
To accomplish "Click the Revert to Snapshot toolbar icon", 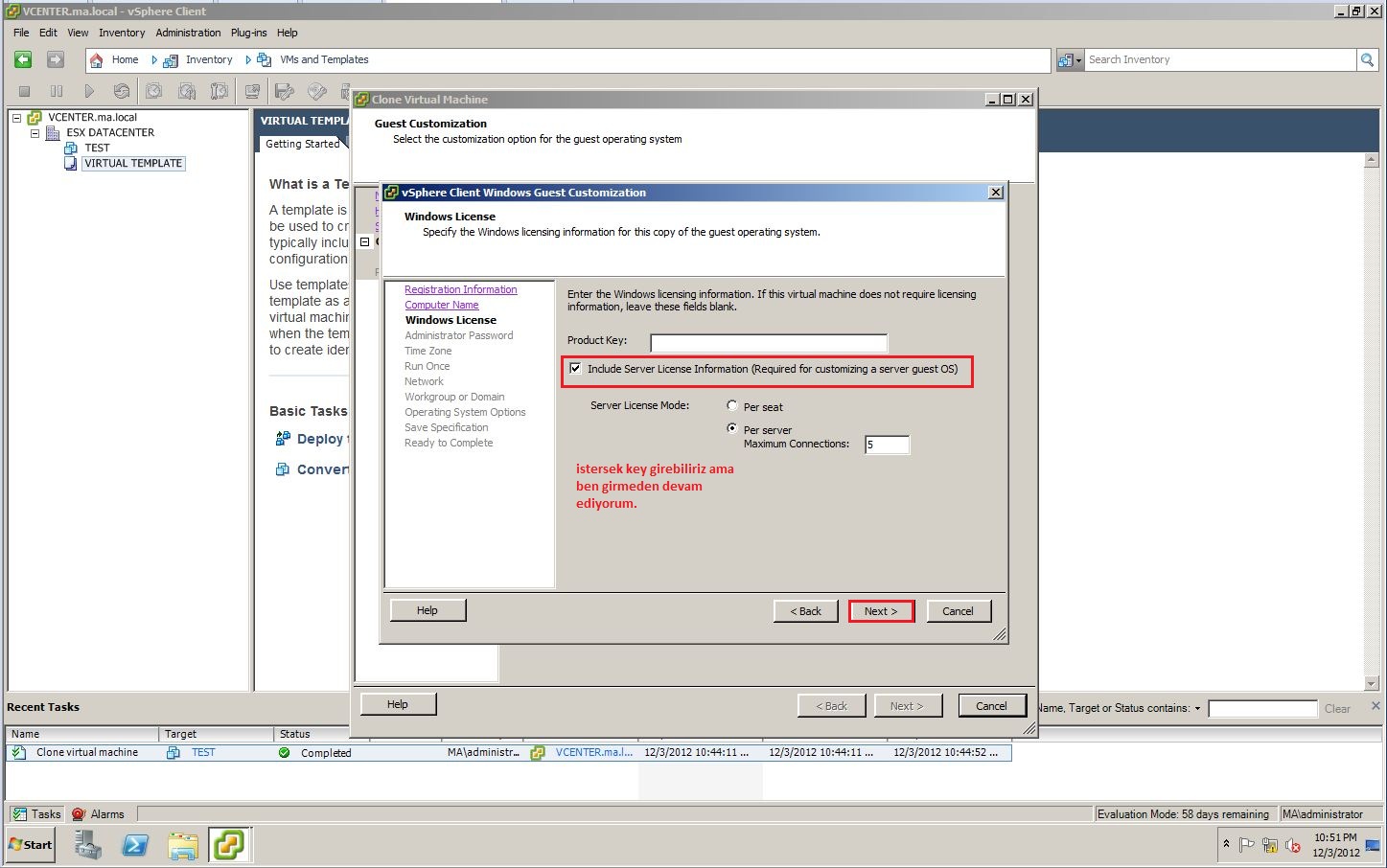I will tap(187, 91).
